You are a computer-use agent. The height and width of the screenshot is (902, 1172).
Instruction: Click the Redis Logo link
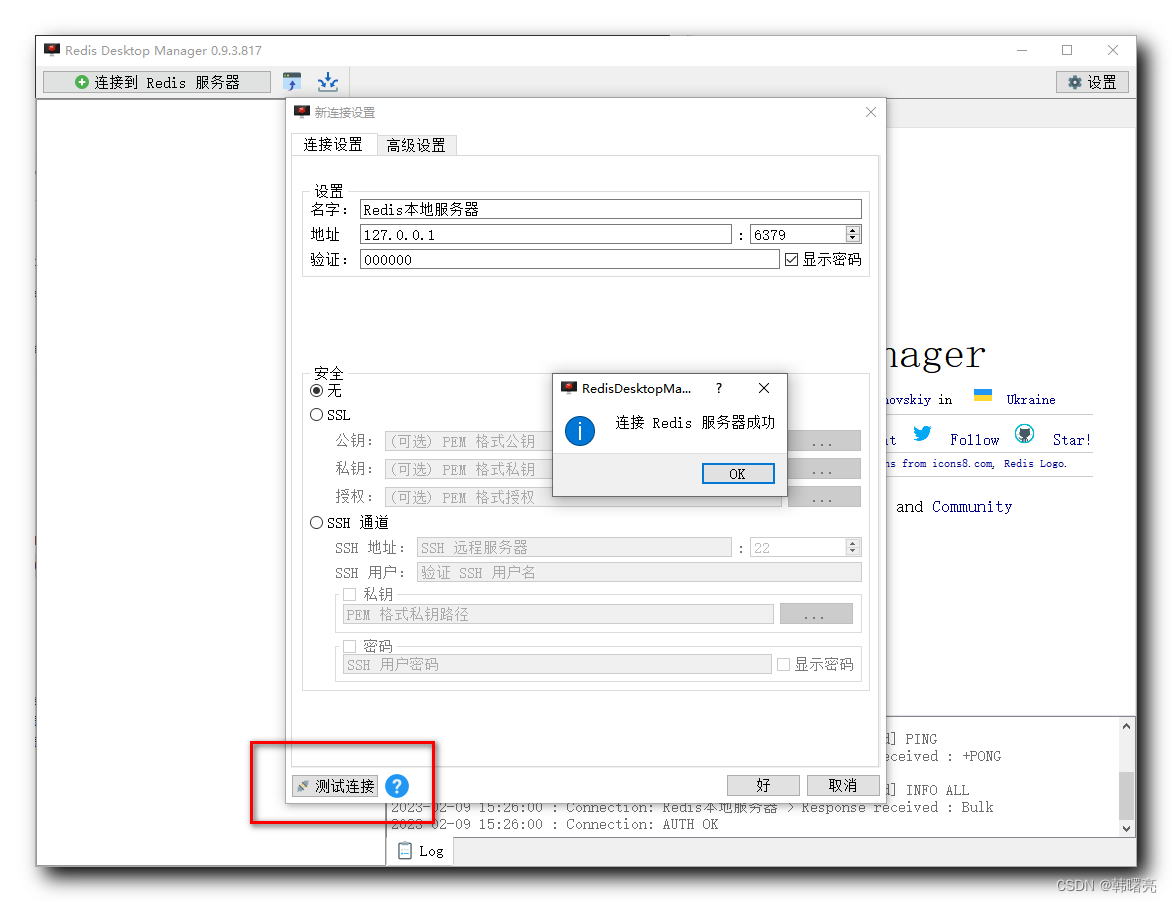pyautogui.click(x=1035, y=463)
